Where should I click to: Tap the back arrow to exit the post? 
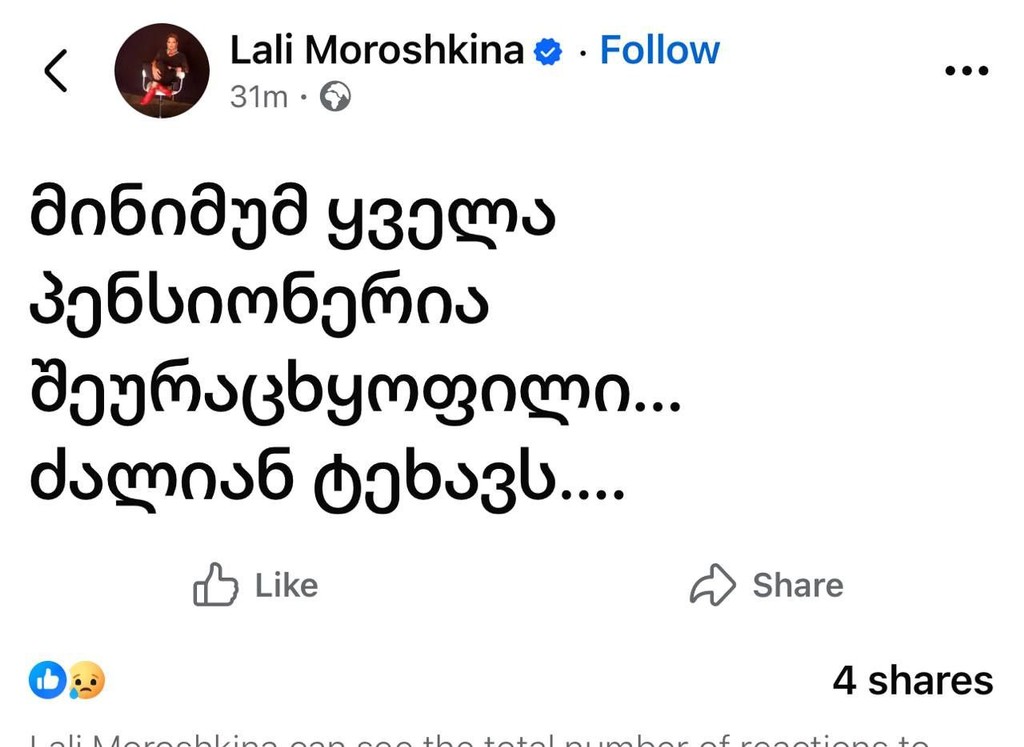click(55, 70)
